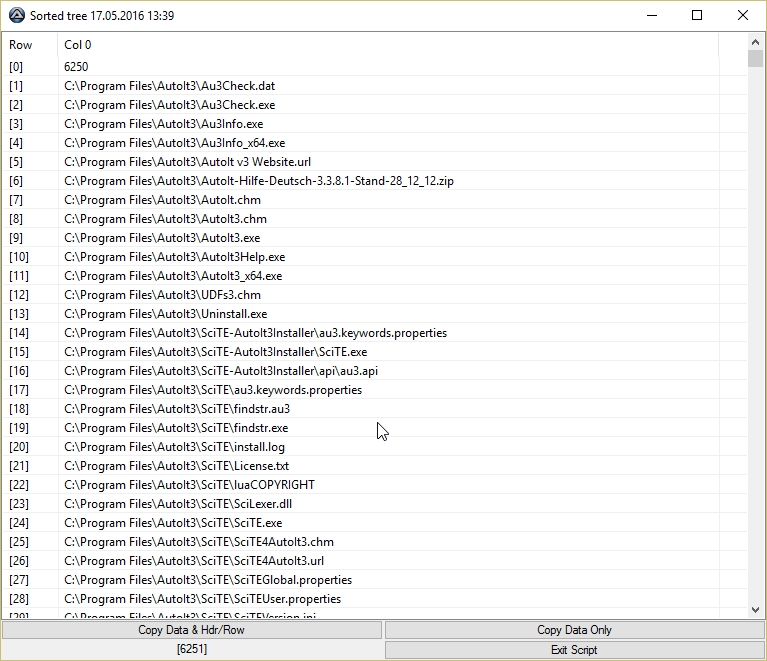
Task: Minimize the Sorted tree window
Action: (651, 15)
